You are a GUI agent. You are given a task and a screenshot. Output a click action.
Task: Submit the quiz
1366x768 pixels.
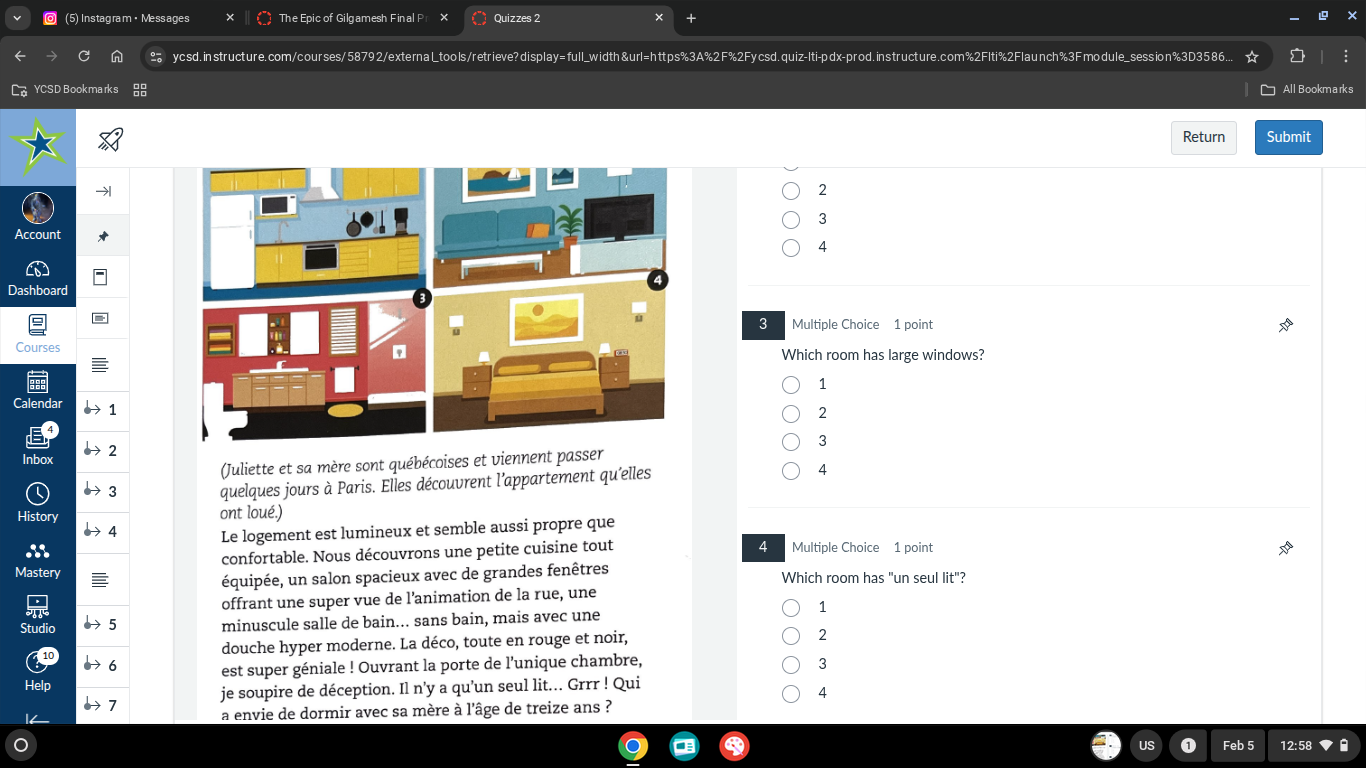coord(1288,137)
